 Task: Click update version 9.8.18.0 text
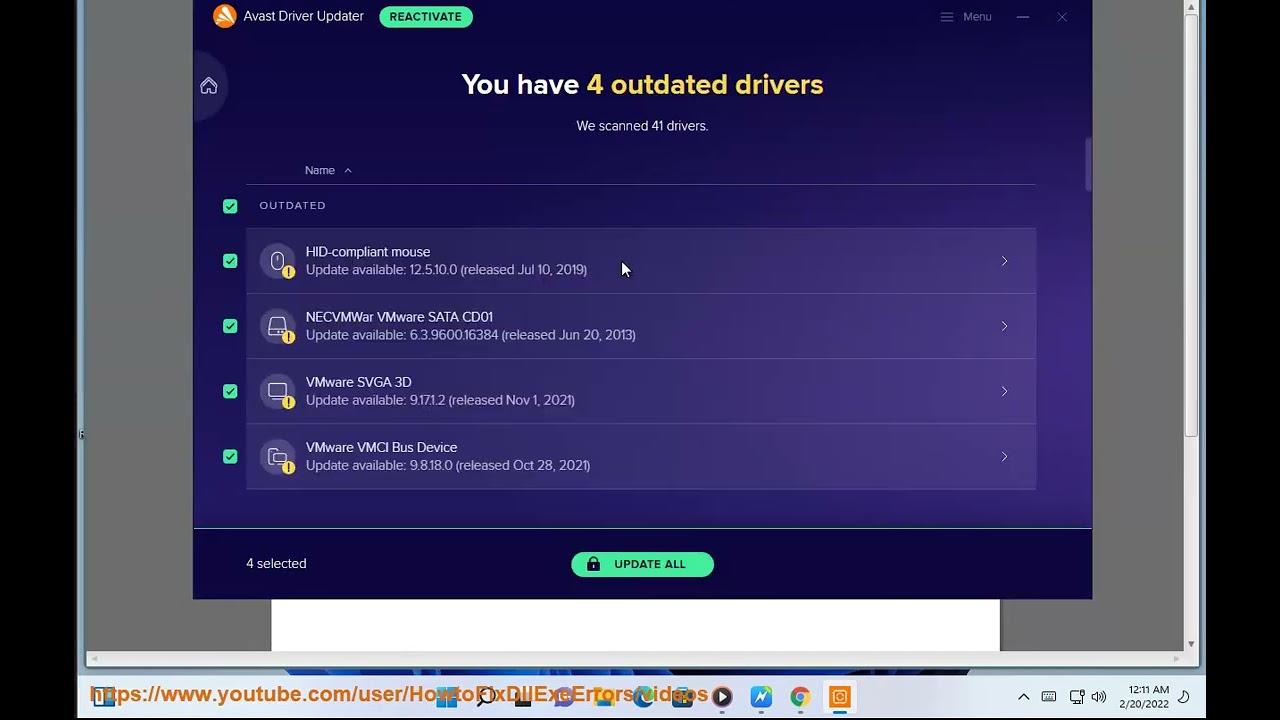pyautogui.click(x=448, y=465)
